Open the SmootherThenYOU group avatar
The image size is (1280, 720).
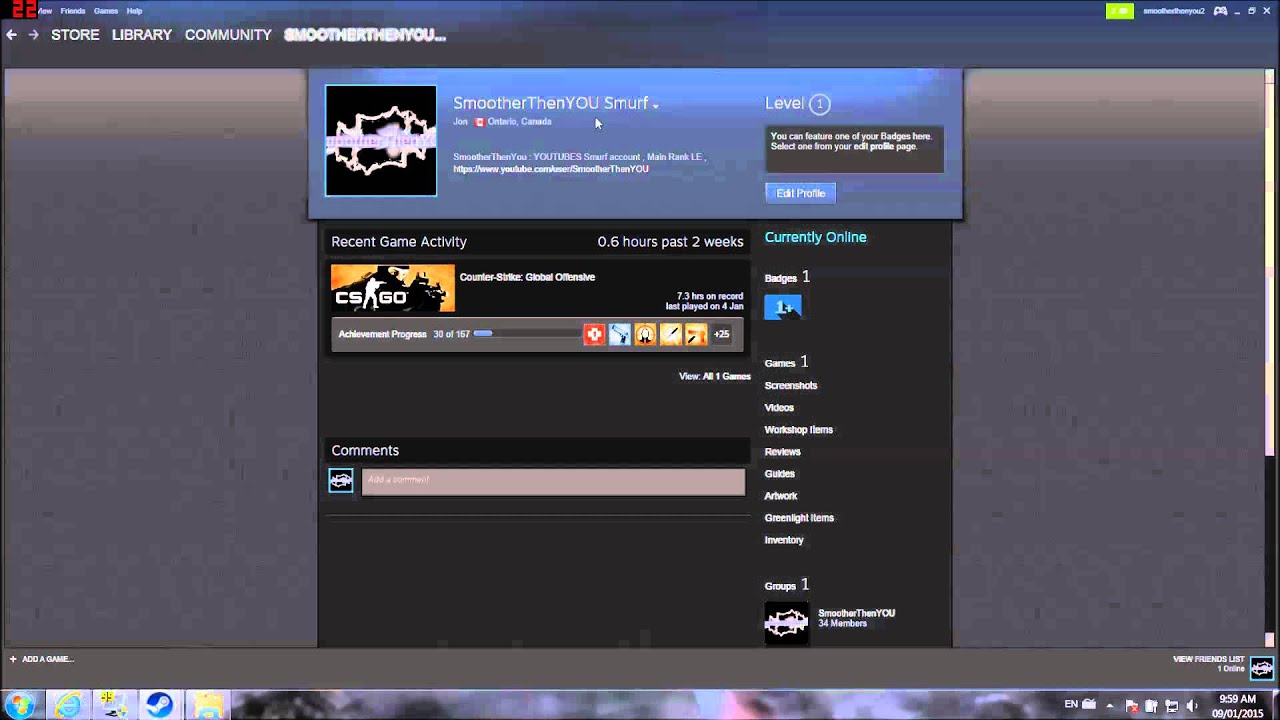point(786,623)
